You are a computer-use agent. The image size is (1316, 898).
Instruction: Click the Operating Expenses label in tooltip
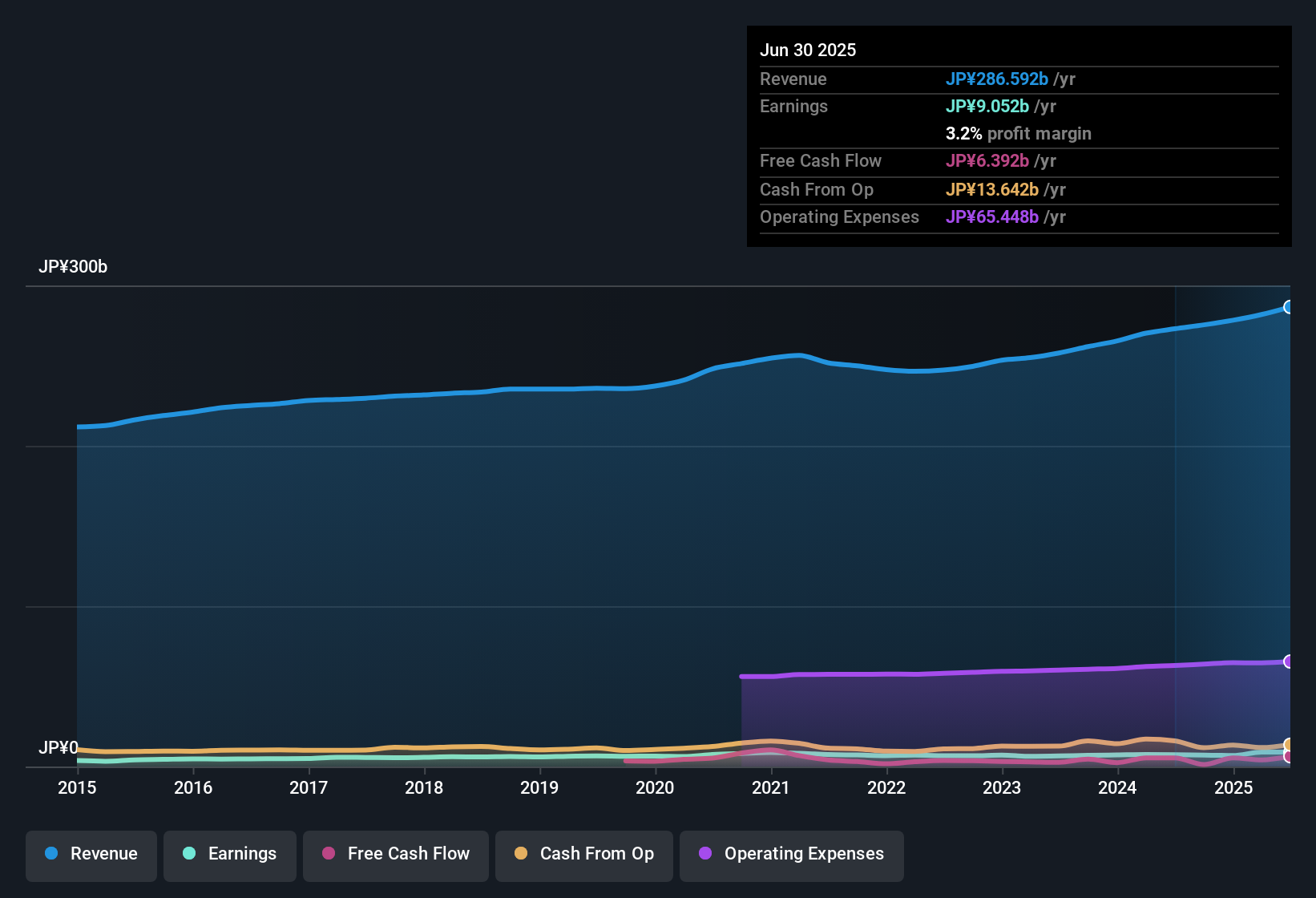(x=840, y=217)
